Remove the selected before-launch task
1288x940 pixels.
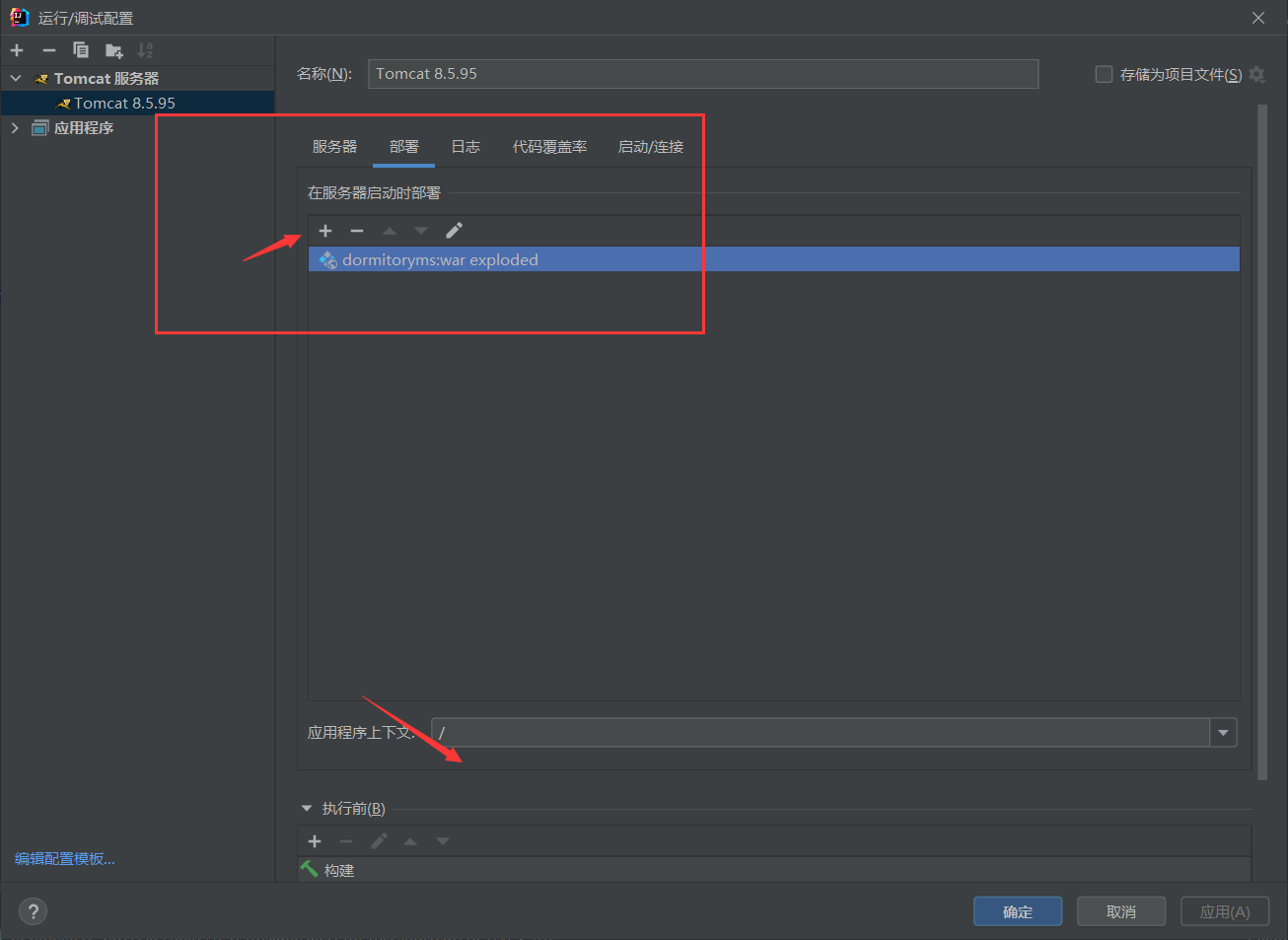(x=346, y=841)
